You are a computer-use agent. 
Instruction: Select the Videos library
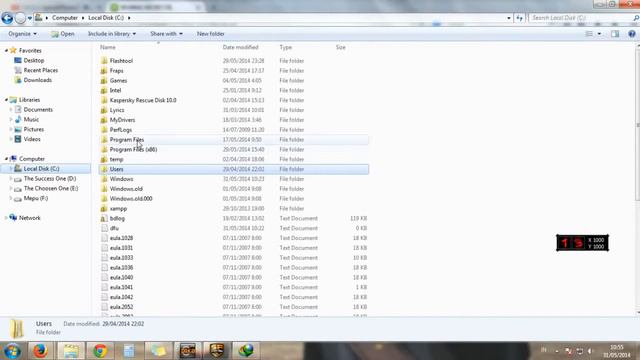point(32,139)
